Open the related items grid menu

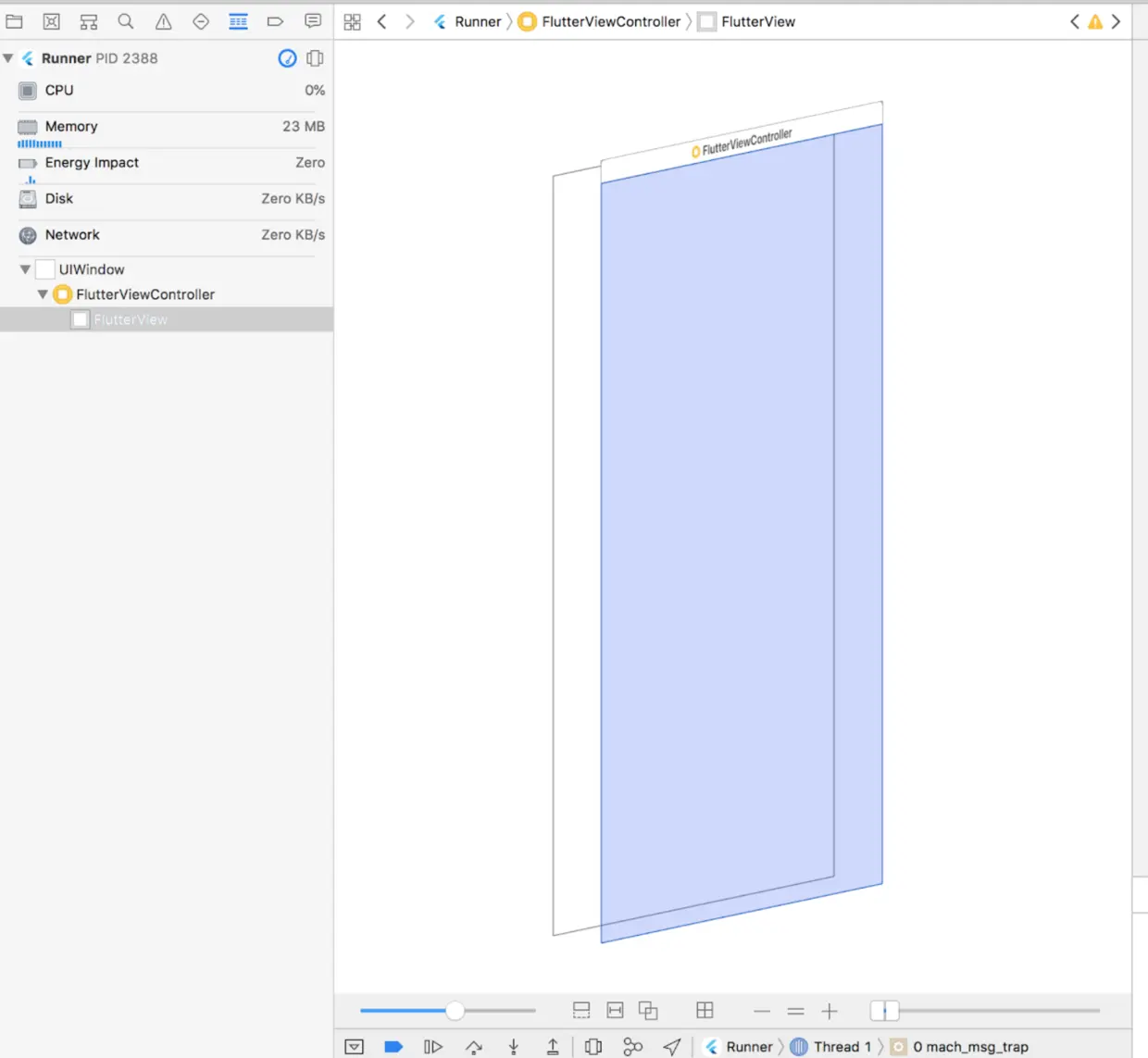[352, 22]
